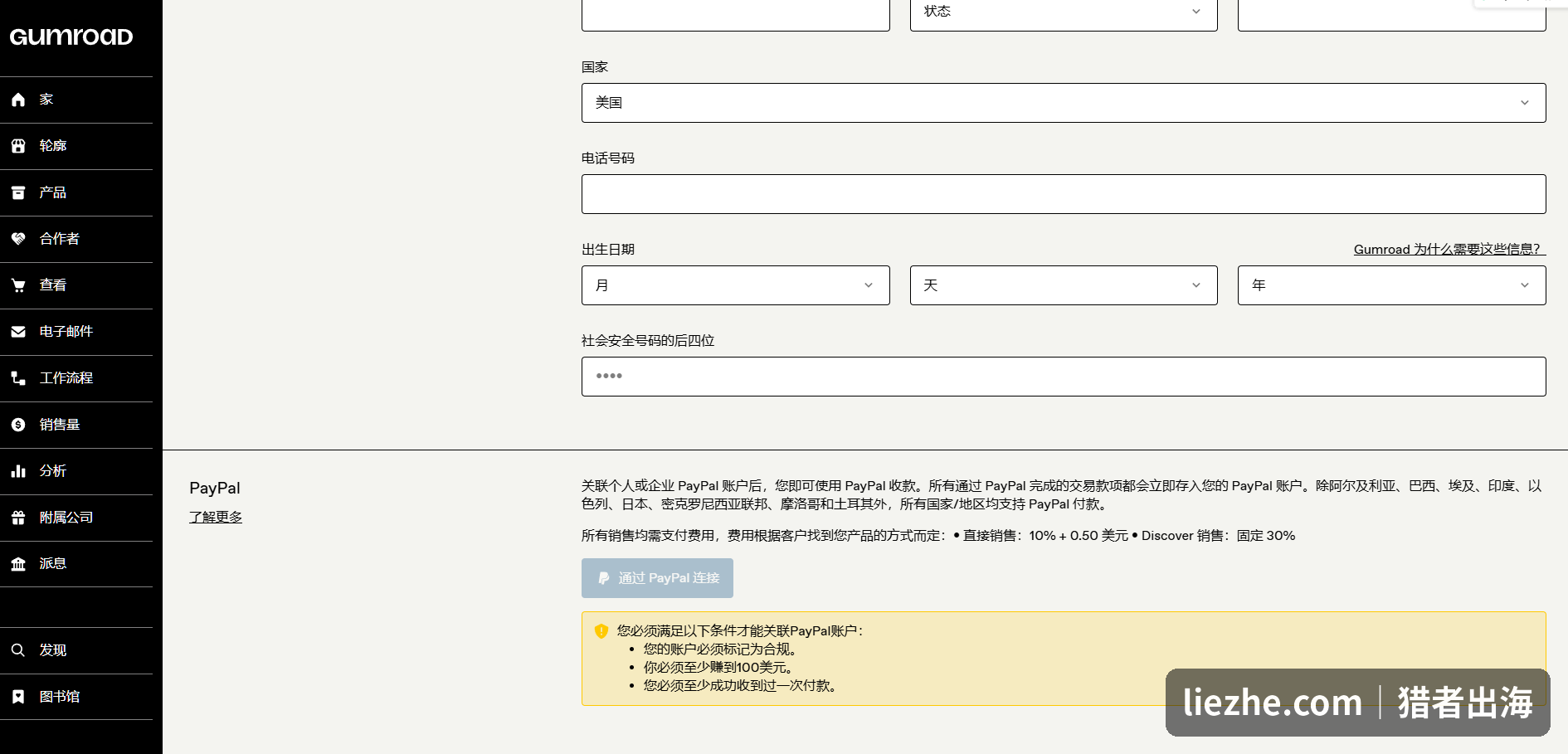Click the home icon beside 家
1568x754 pixels.
(18, 100)
